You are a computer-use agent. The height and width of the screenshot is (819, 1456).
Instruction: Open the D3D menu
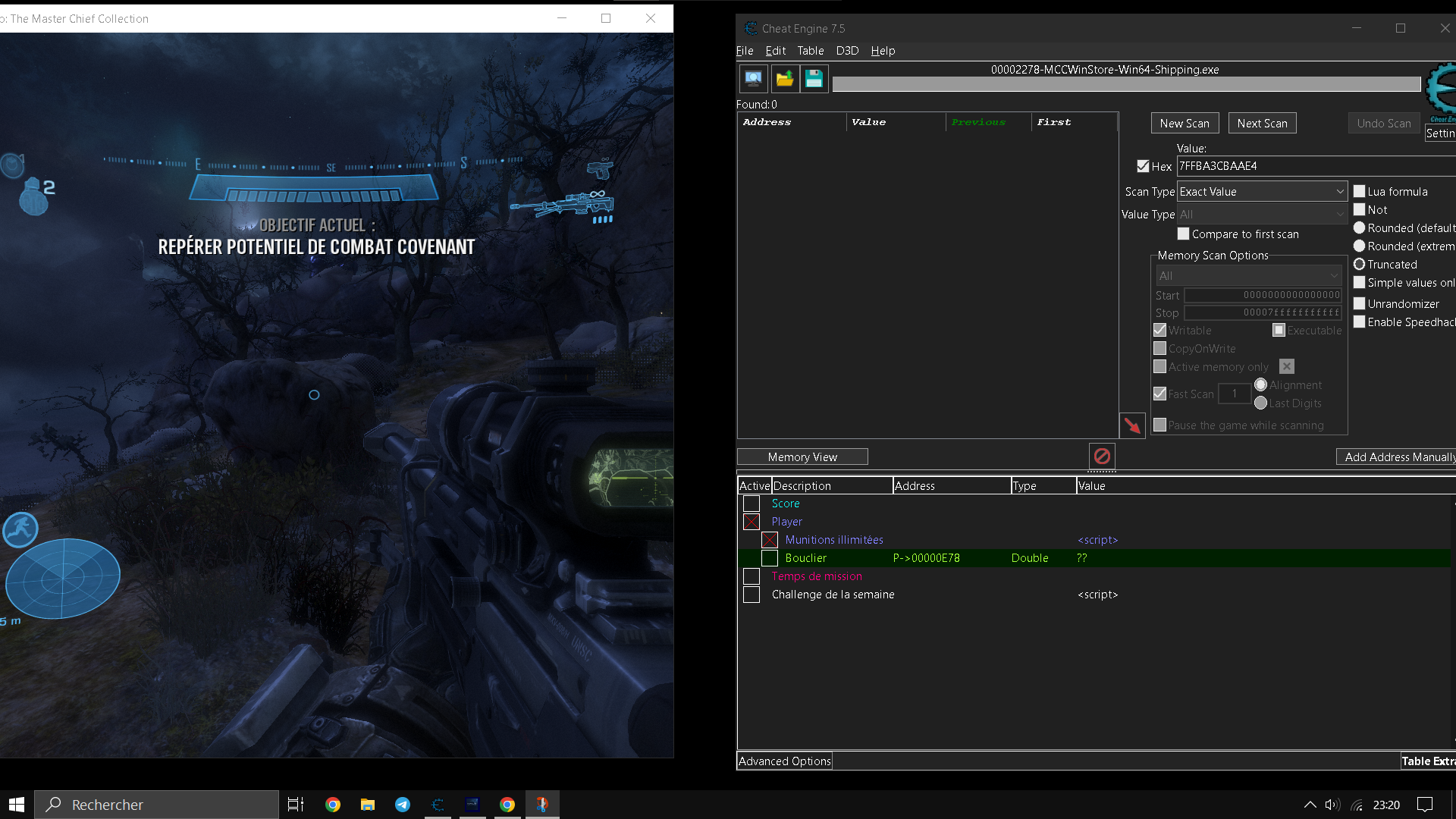(x=847, y=51)
